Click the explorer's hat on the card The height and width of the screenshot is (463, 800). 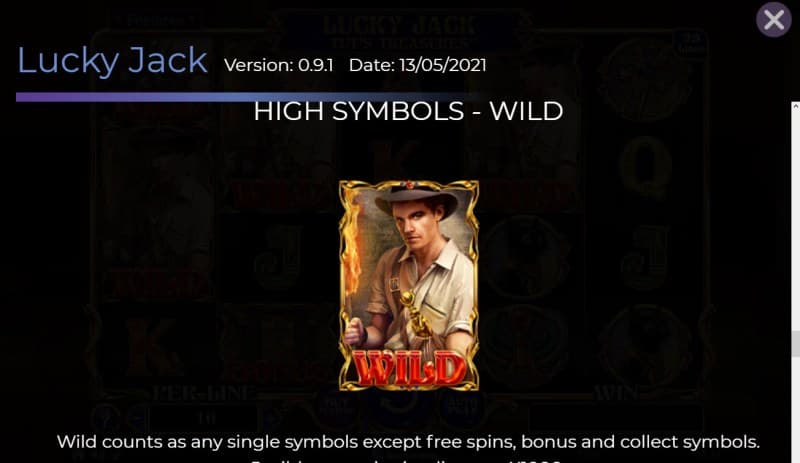pyautogui.click(x=416, y=200)
